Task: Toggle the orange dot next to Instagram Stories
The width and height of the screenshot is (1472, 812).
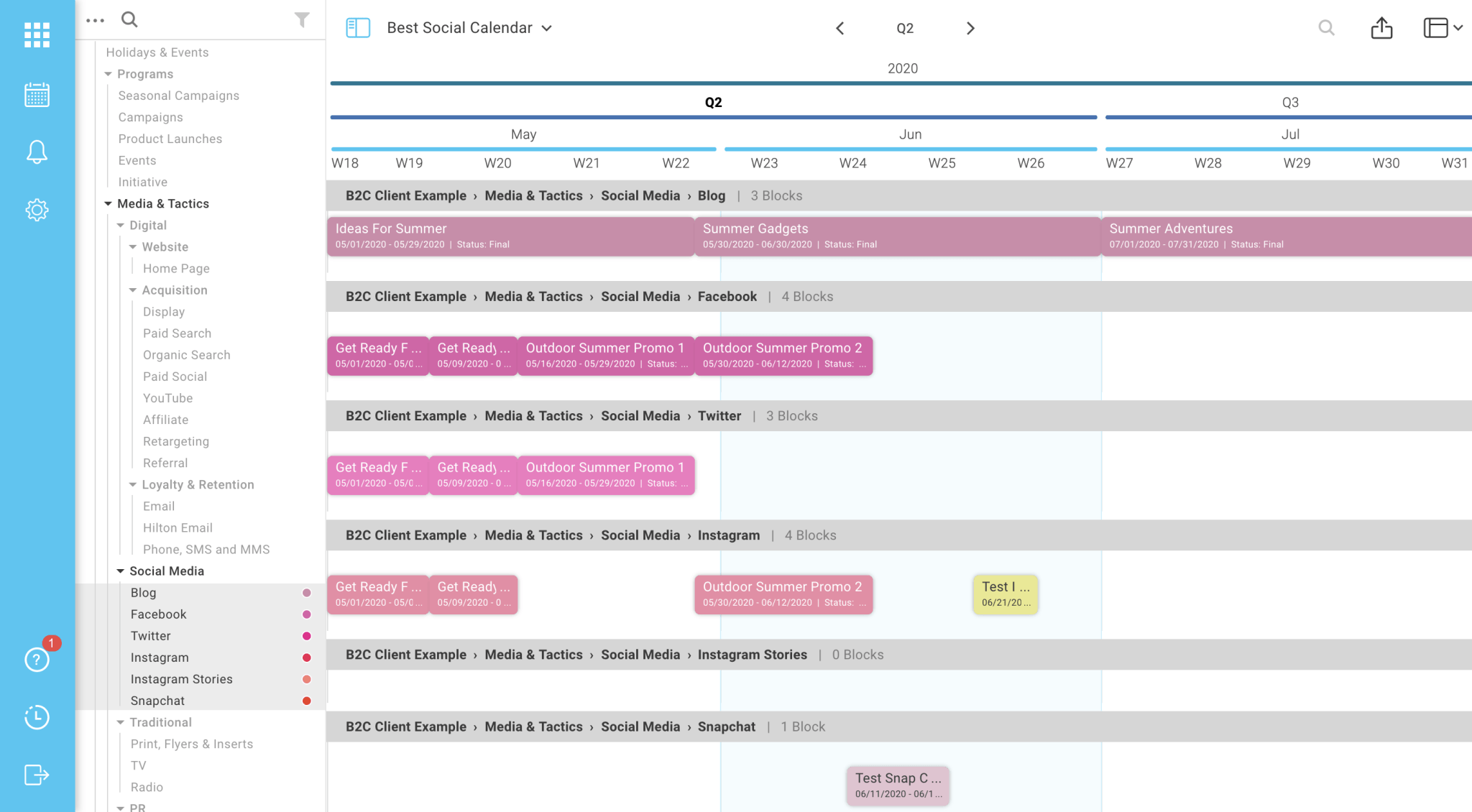Action: pos(307,679)
